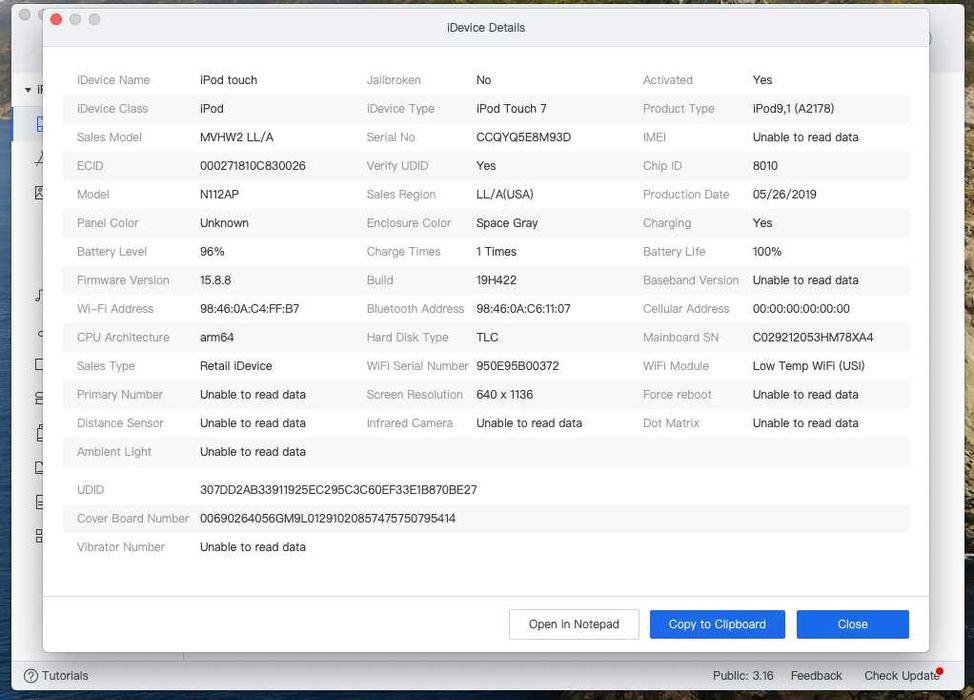Click the Dot Matrix 'Unable to read data' value
The width and height of the screenshot is (974, 700).
point(806,423)
